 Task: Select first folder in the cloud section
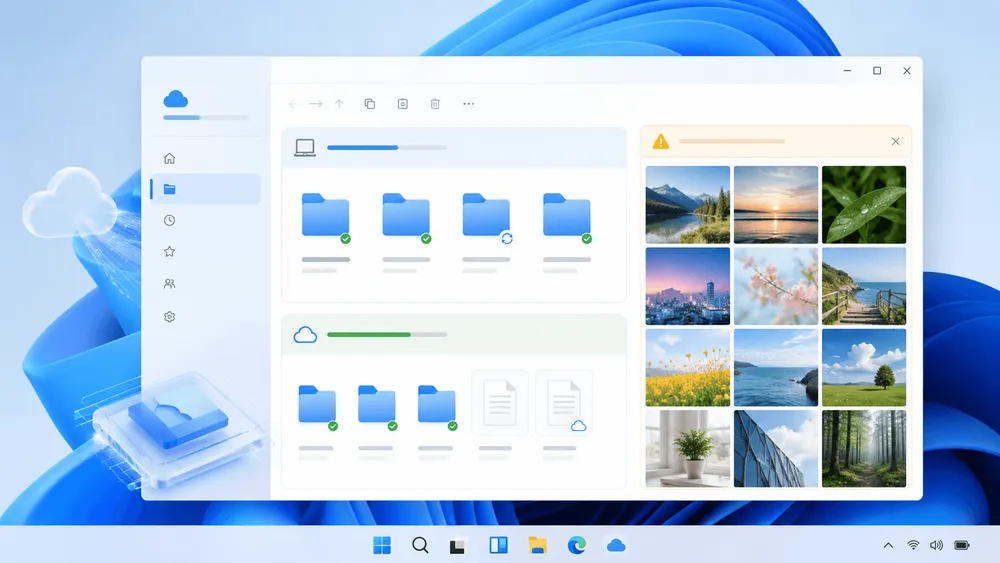point(317,407)
